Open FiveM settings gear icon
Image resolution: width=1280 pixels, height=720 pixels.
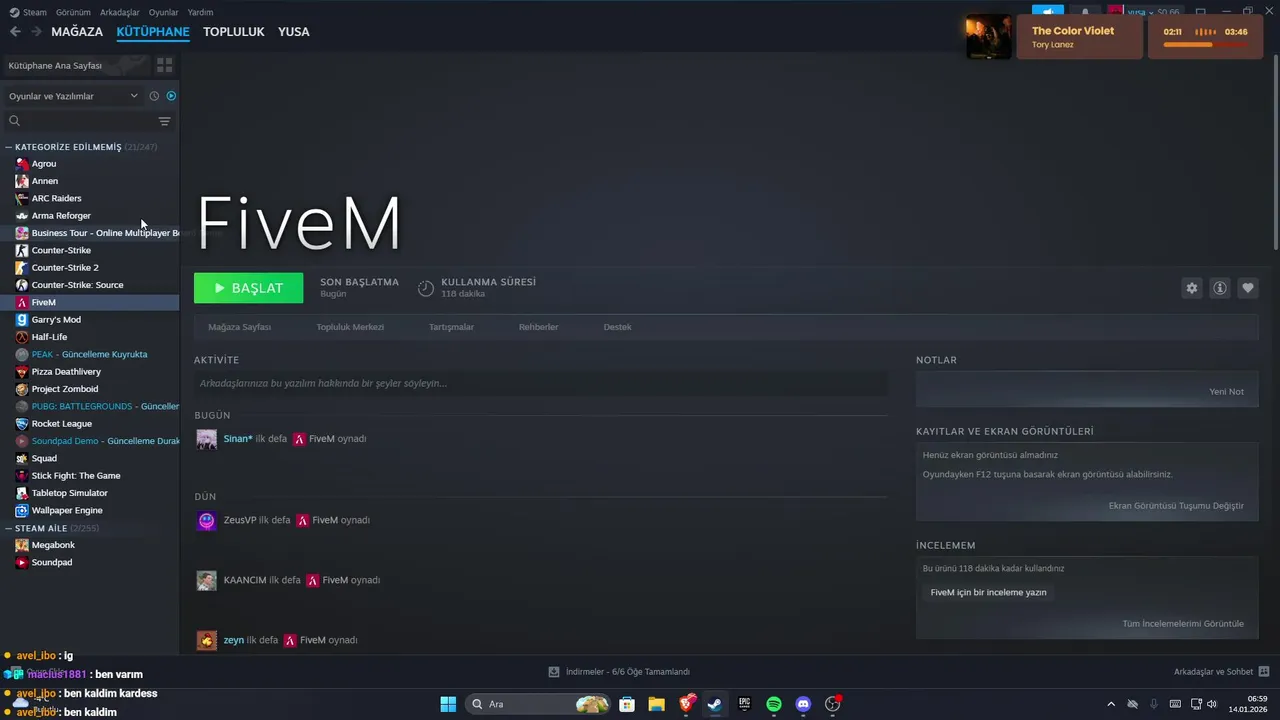1192,288
